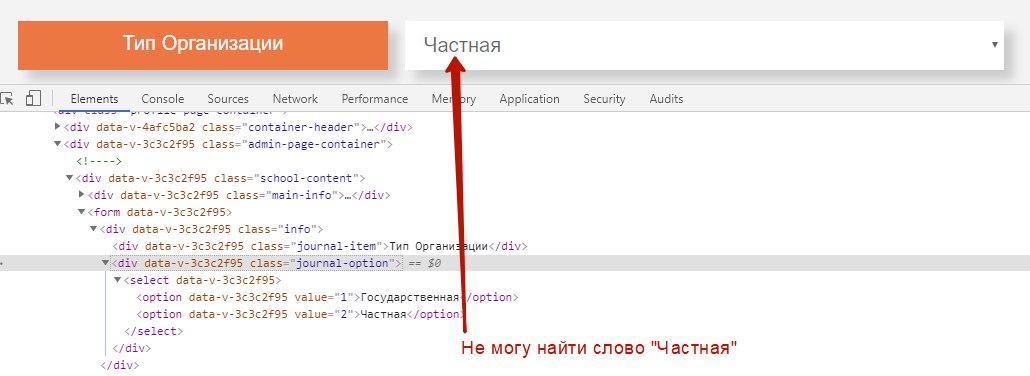Collapse the journal-option div node
Image resolution: width=1030 pixels, height=376 pixels.
pos(106,263)
